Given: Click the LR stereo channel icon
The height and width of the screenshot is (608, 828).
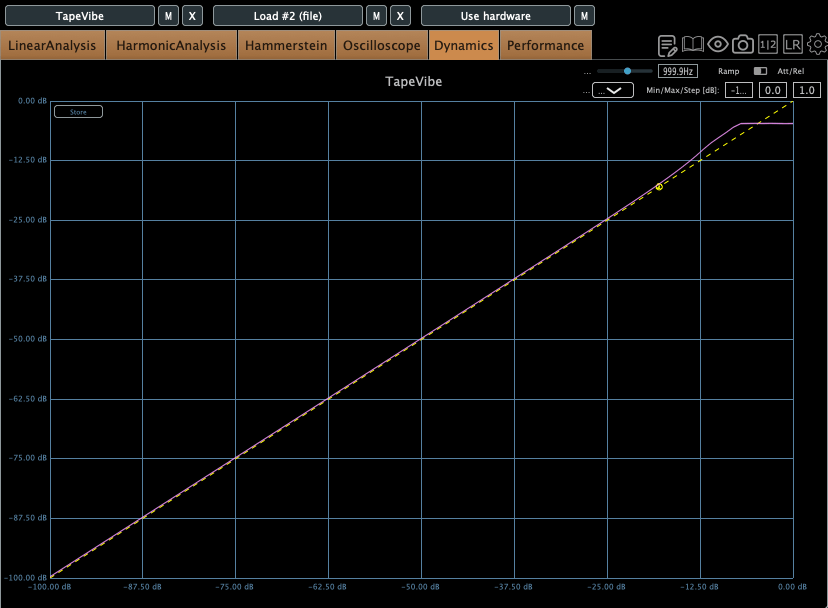Looking at the screenshot, I should (x=792, y=45).
